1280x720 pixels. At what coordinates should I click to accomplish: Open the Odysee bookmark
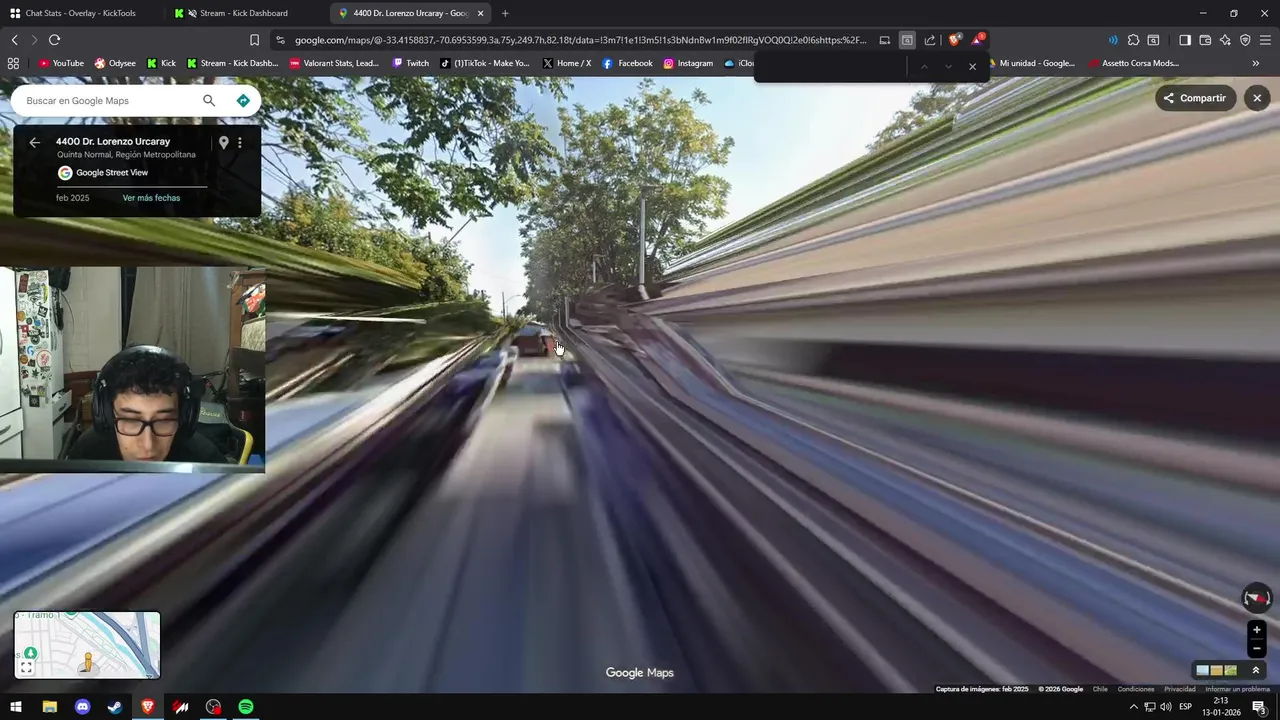click(115, 63)
